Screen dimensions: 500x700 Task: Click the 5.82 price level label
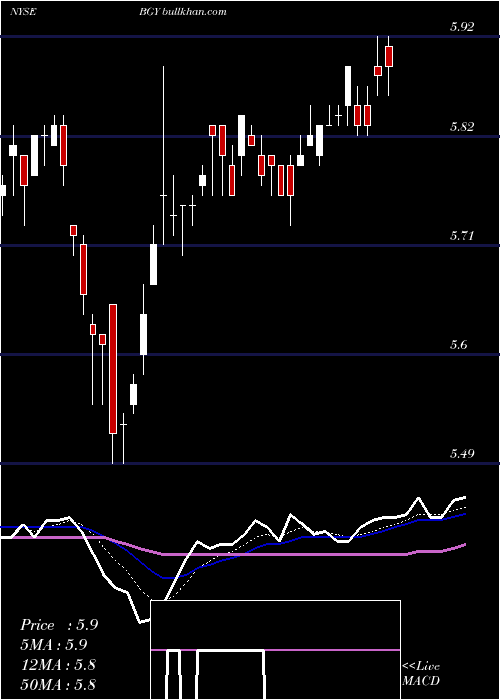[x=462, y=127]
